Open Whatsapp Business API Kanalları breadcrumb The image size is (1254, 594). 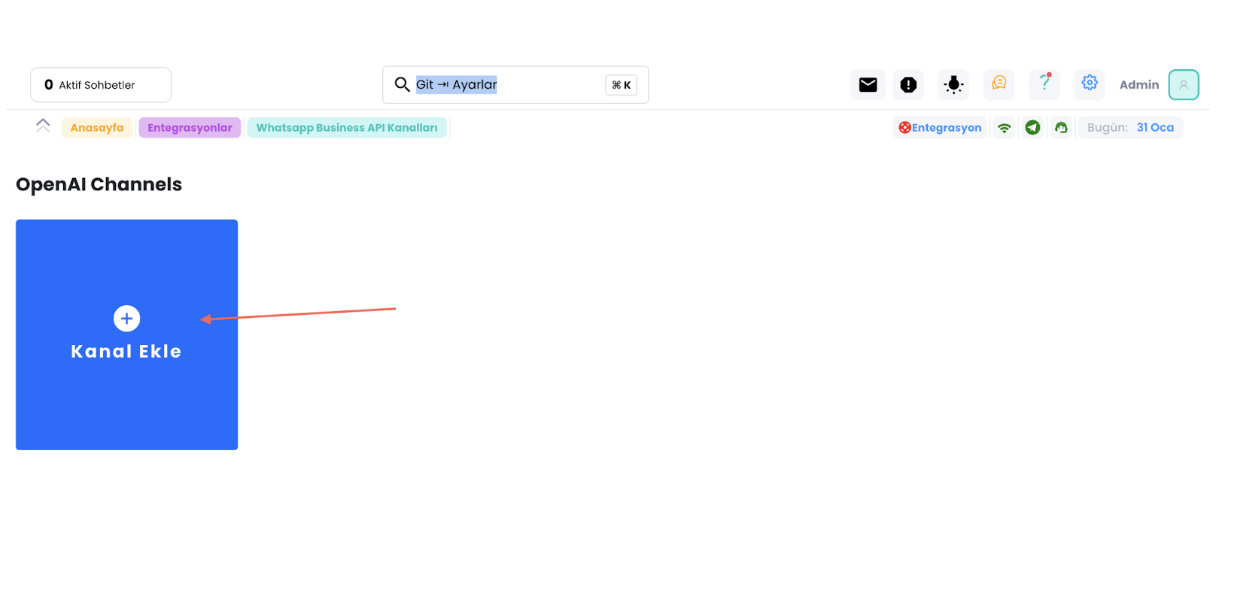click(347, 128)
